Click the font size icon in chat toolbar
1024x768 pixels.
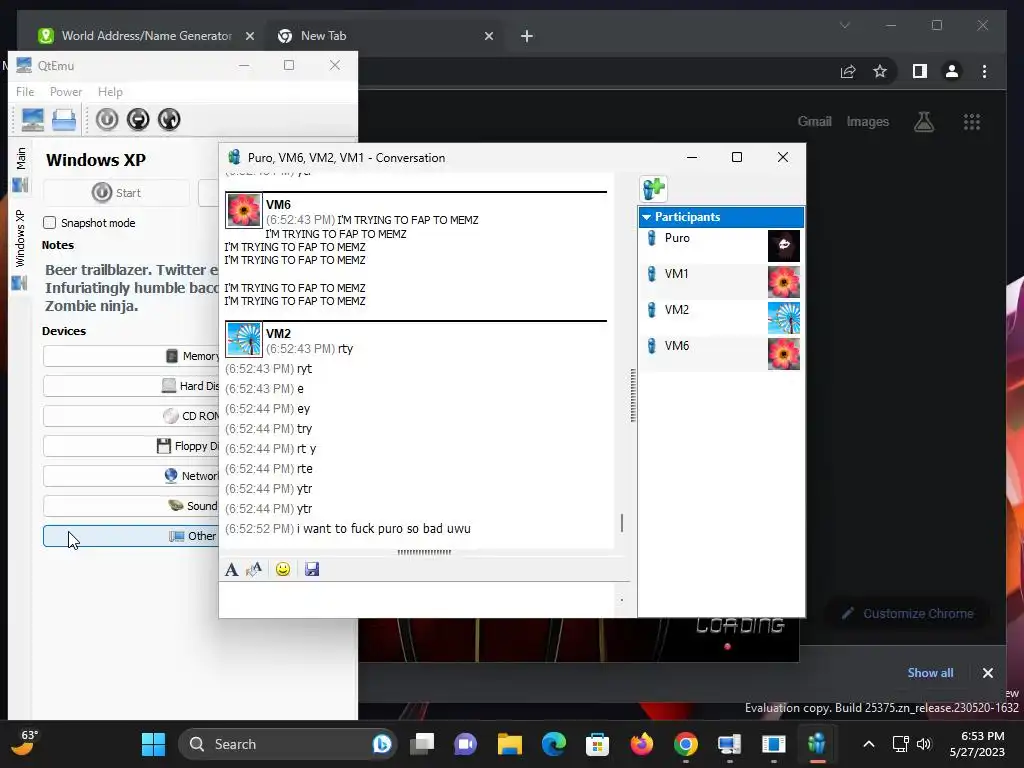[x=254, y=569]
